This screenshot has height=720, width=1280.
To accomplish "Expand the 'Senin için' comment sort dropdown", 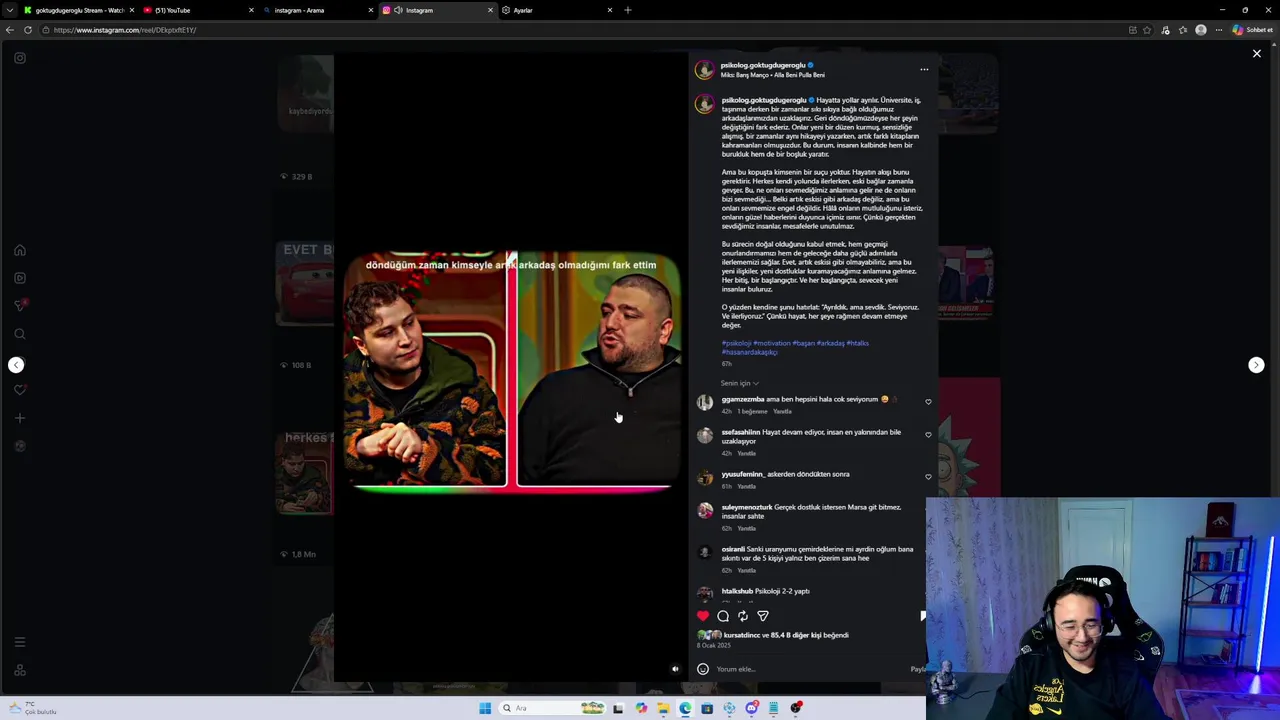I will [740, 383].
